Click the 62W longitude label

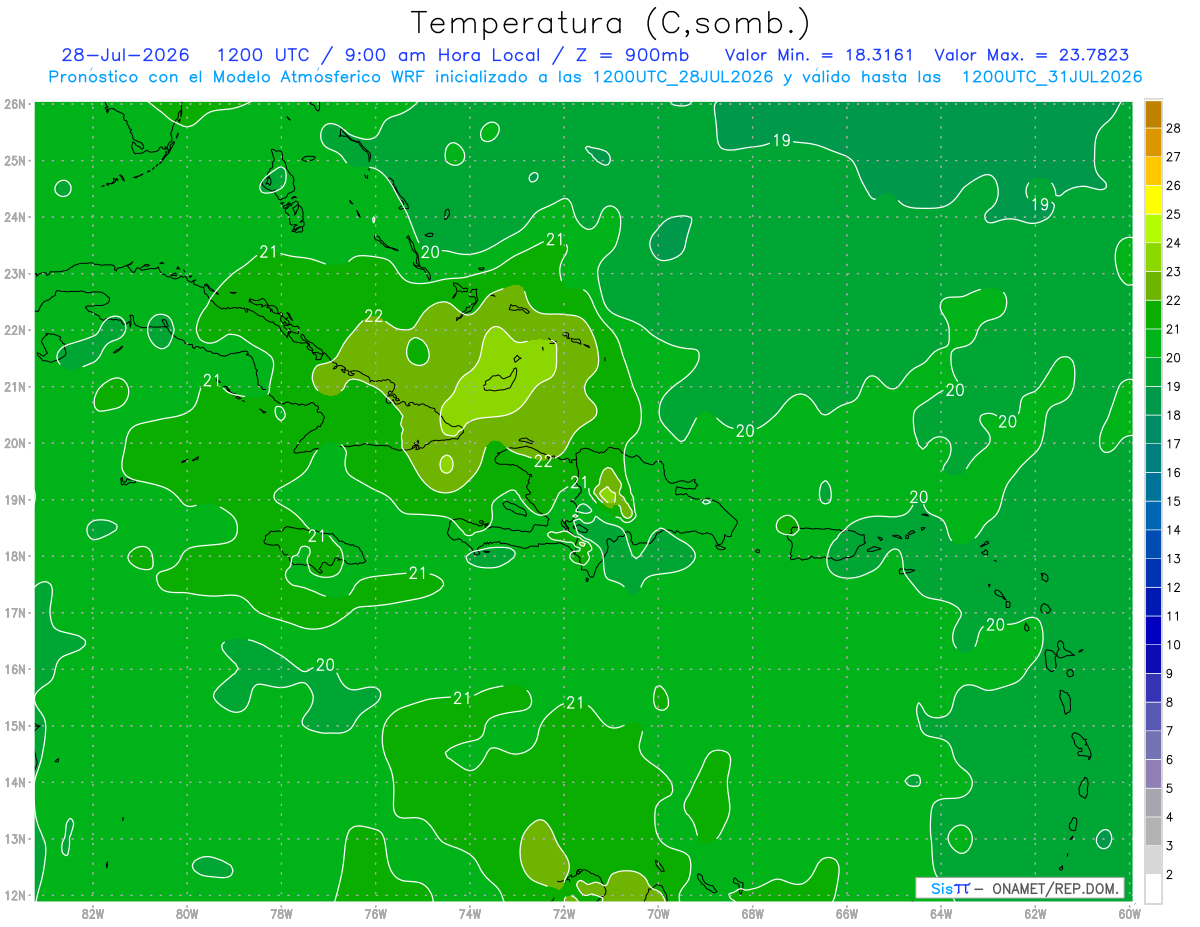(x=1035, y=913)
